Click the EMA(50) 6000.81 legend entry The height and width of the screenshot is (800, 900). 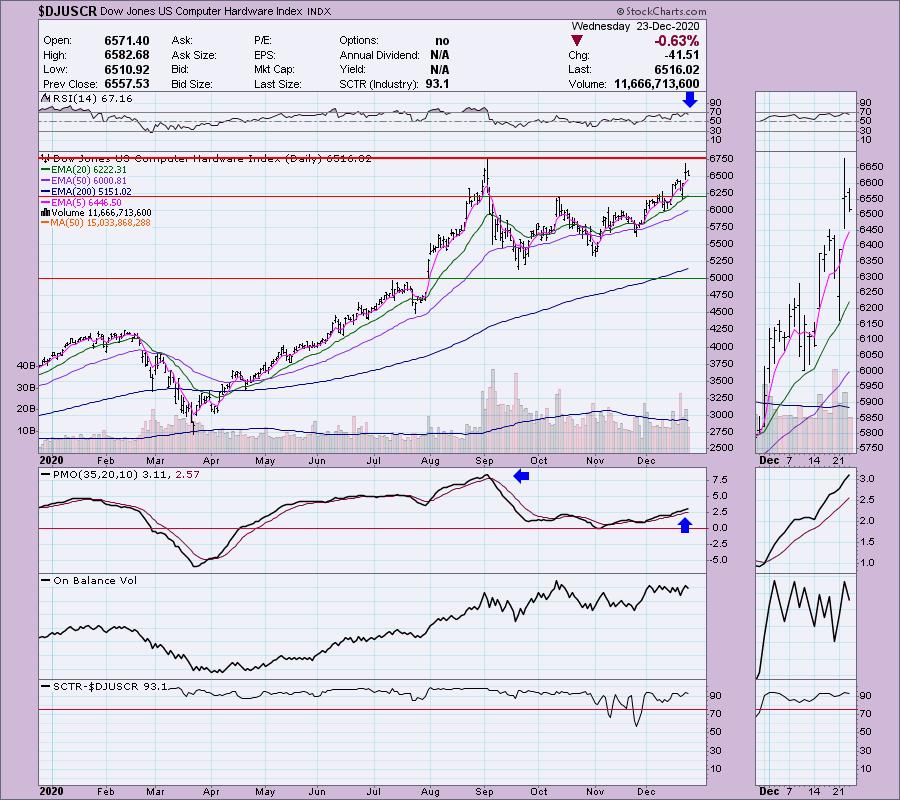click(x=89, y=181)
